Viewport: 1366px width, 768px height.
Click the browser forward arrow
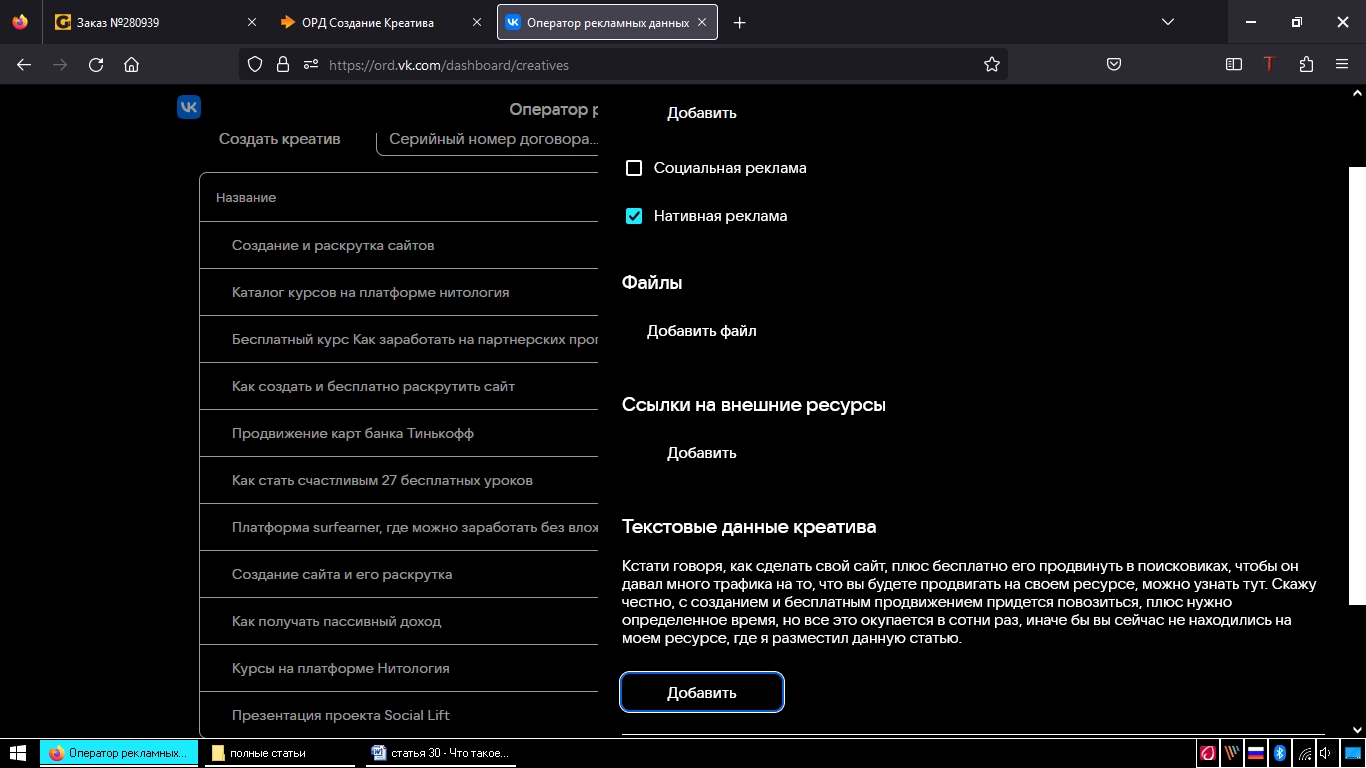tap(60, 65)
